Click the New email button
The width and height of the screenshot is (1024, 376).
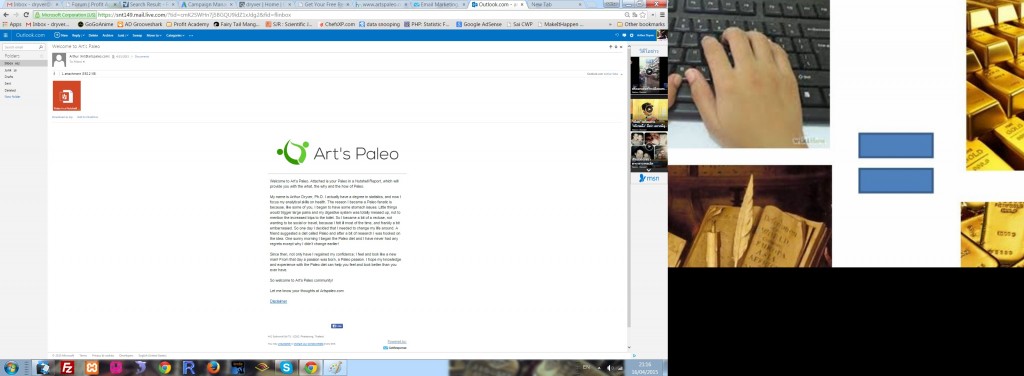coord(62,35)
